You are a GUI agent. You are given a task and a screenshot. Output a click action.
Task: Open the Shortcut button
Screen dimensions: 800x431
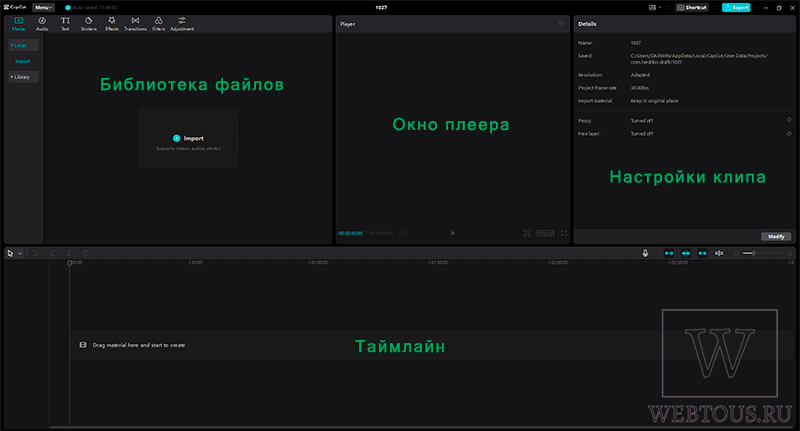pyautogui.click(x=692, y=8)
